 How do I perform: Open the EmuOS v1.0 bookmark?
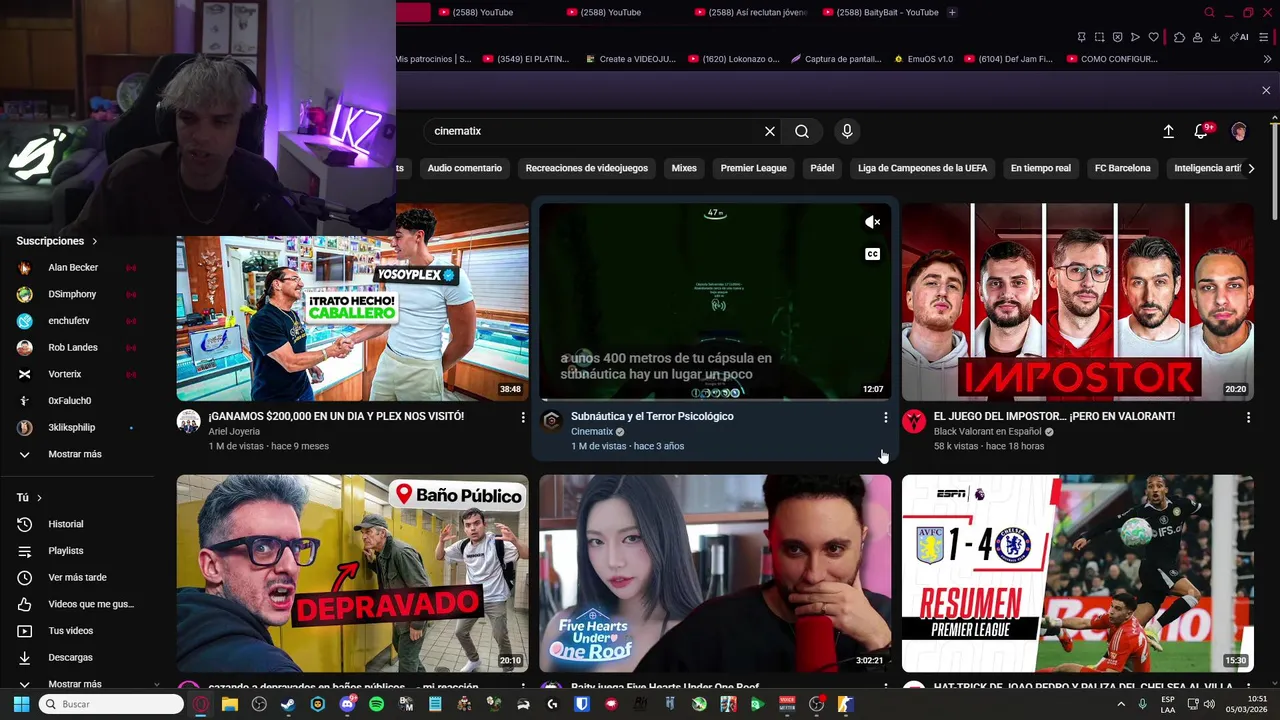tap(923, 59)
